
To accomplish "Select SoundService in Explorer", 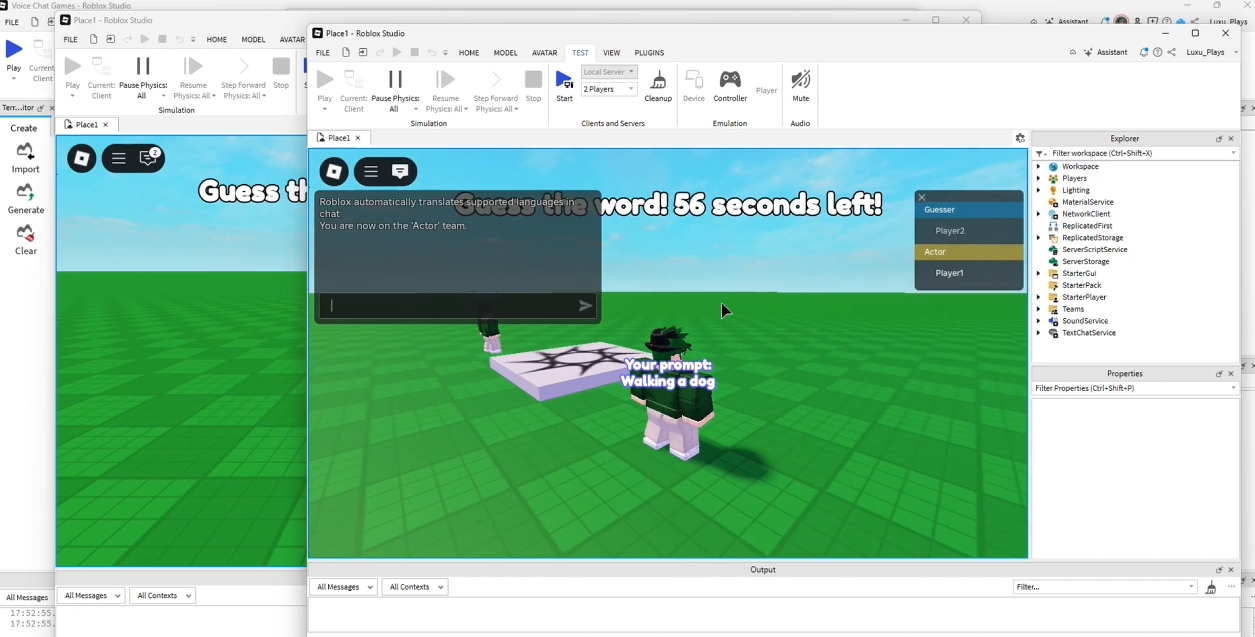I will pos(1084,321).
